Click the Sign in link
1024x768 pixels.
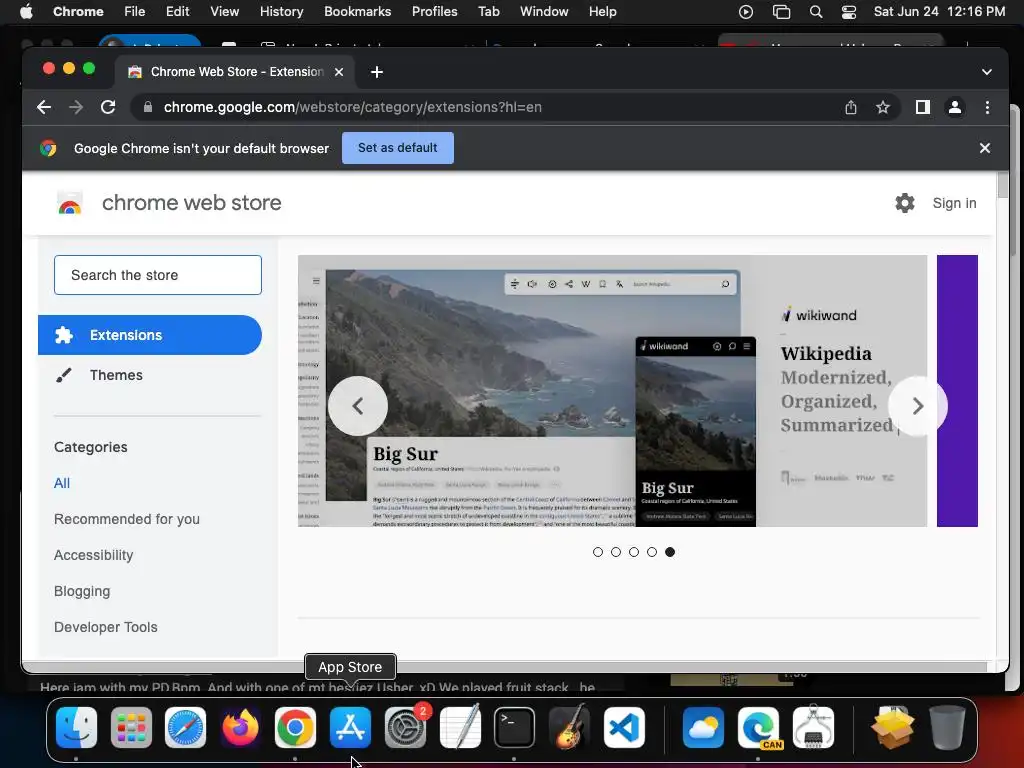coord(954,203)
